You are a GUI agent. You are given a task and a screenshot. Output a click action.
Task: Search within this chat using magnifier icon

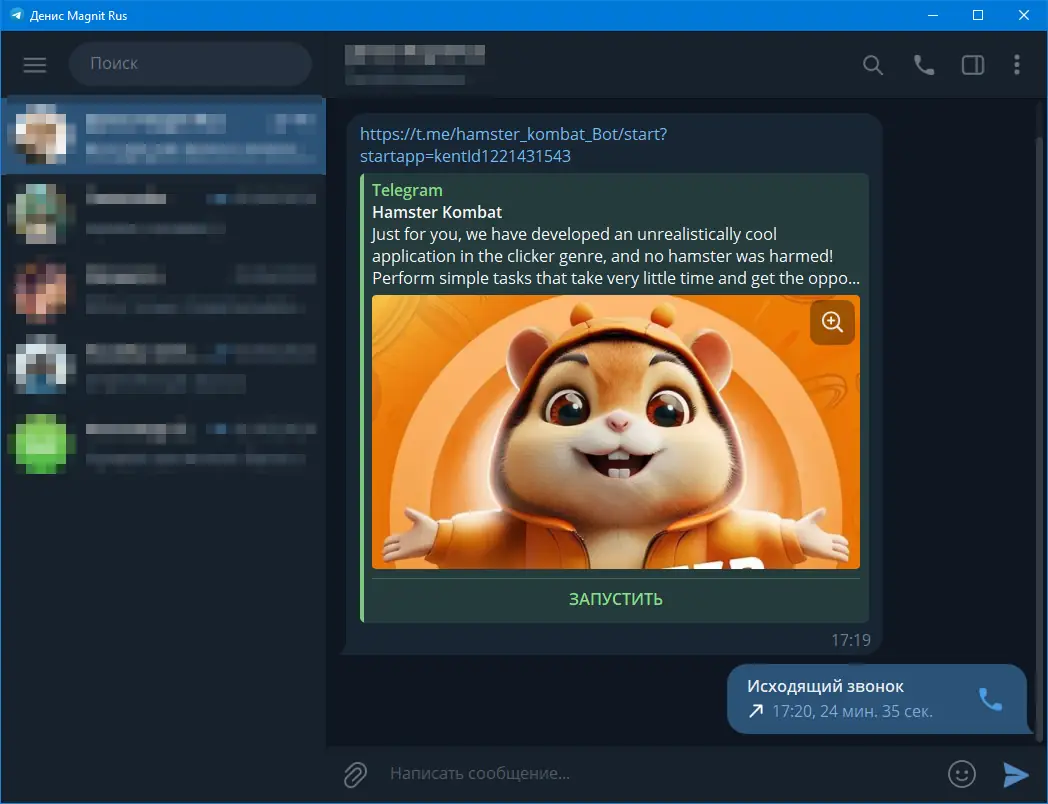pyautogui.click(x=872, y=65)
